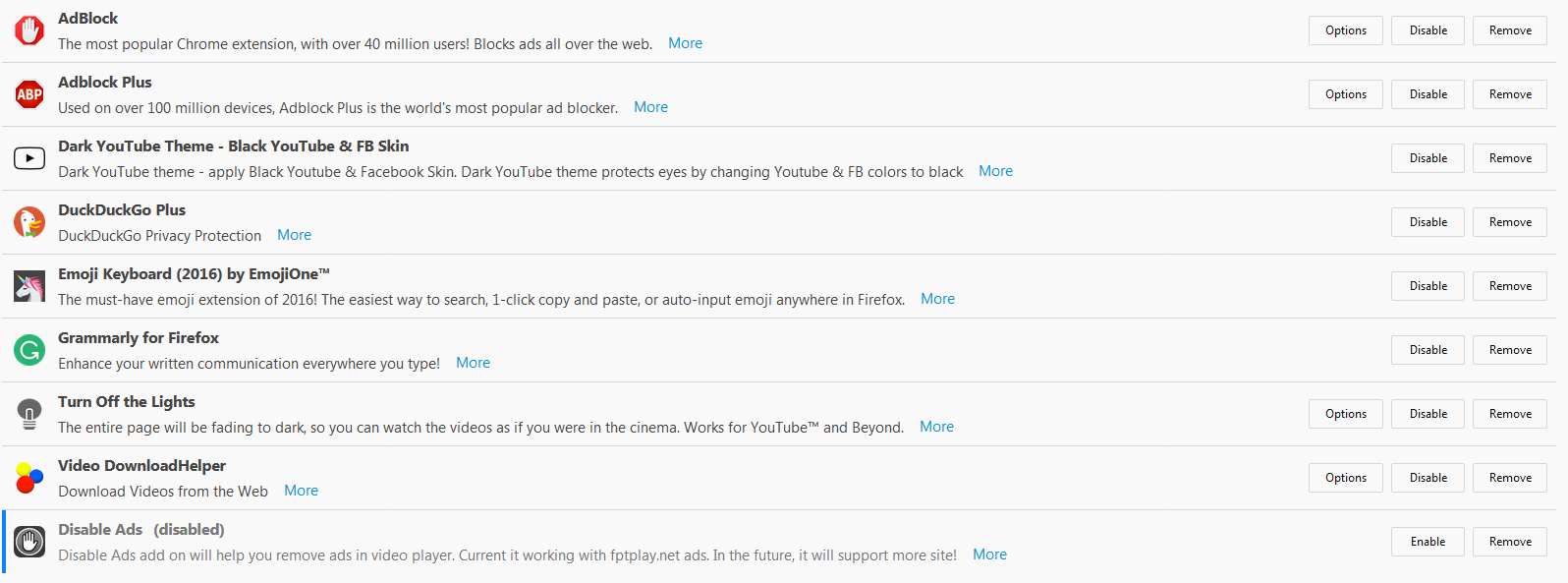
Task: Enable the Disable Ads extension
Action: pyautogui.click(x=1428, y=542)
